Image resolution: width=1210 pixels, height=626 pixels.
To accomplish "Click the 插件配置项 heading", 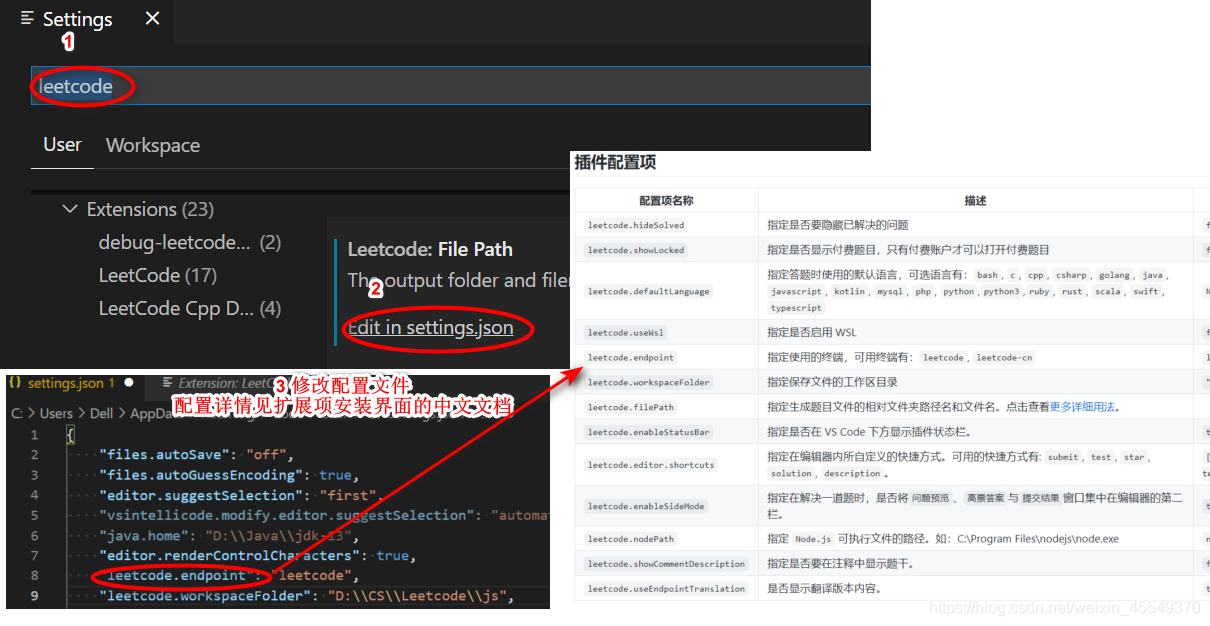I will click(x=615, y=162).
